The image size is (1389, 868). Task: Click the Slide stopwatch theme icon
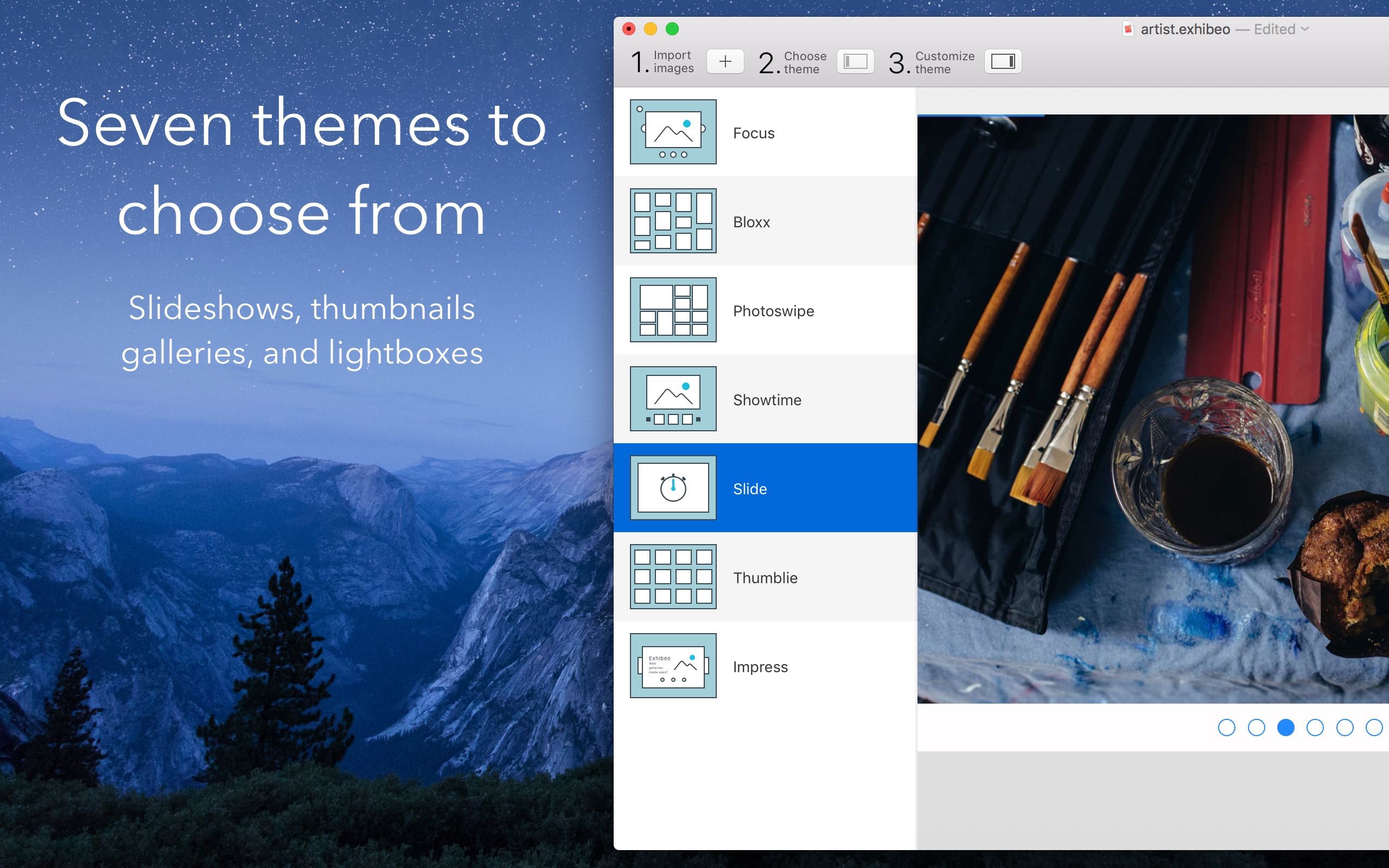click(x=673, y=488)
